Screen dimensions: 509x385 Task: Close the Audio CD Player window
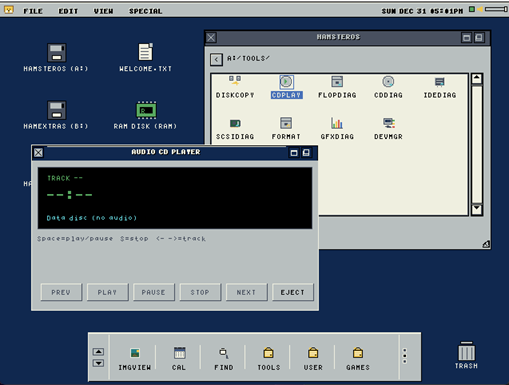click(x=39, y=153)
